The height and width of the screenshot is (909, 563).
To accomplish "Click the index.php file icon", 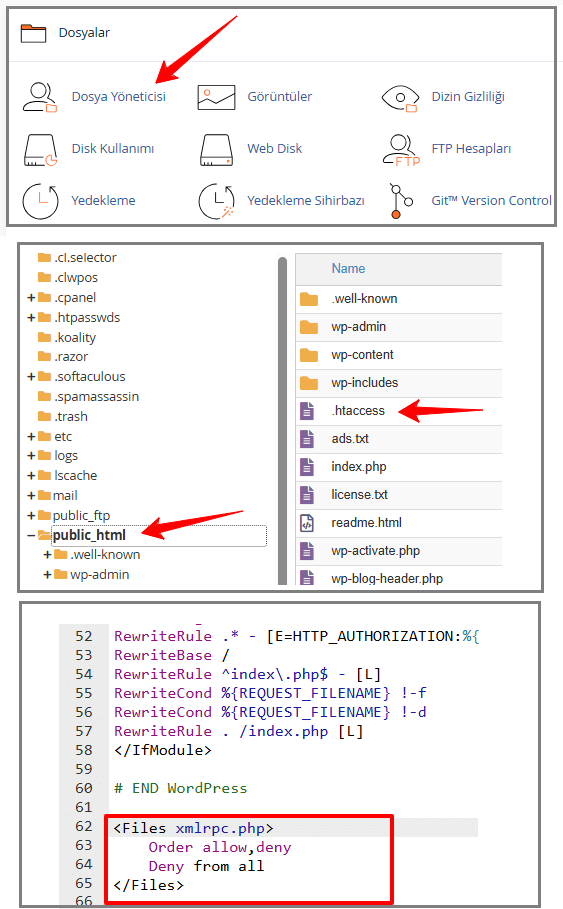I will 307,467.
